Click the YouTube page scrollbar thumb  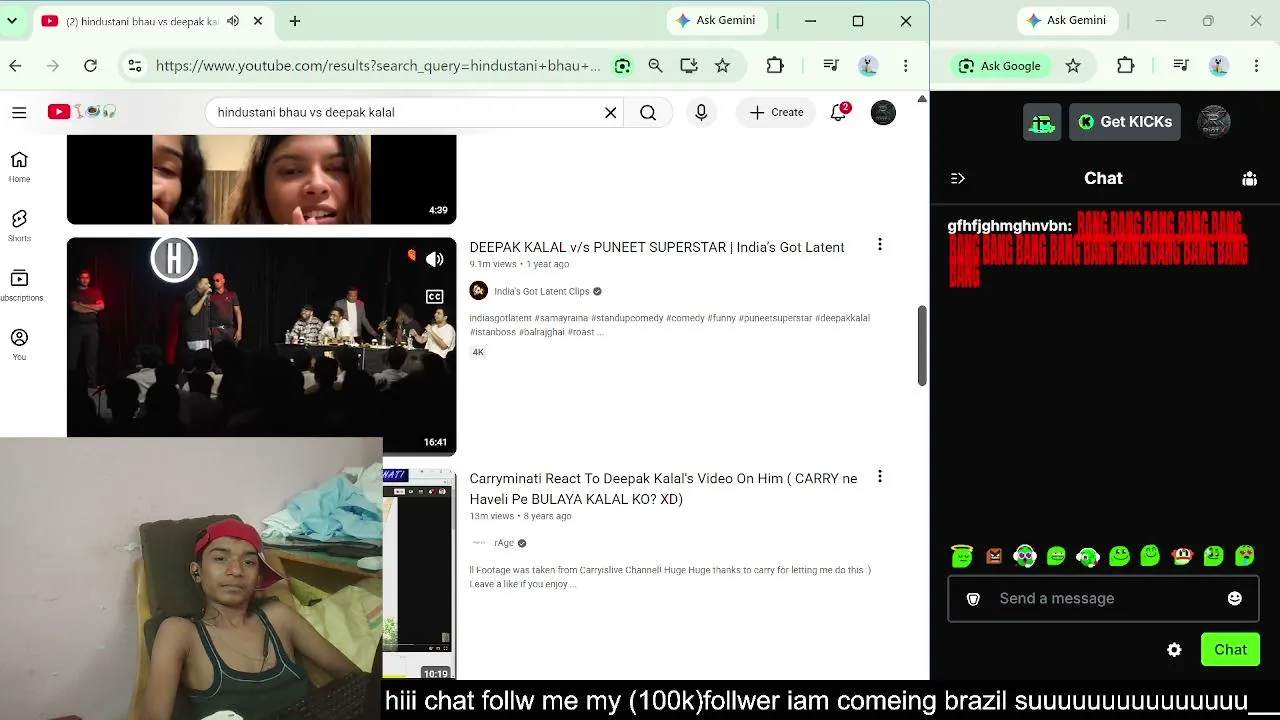coord(922,345)
